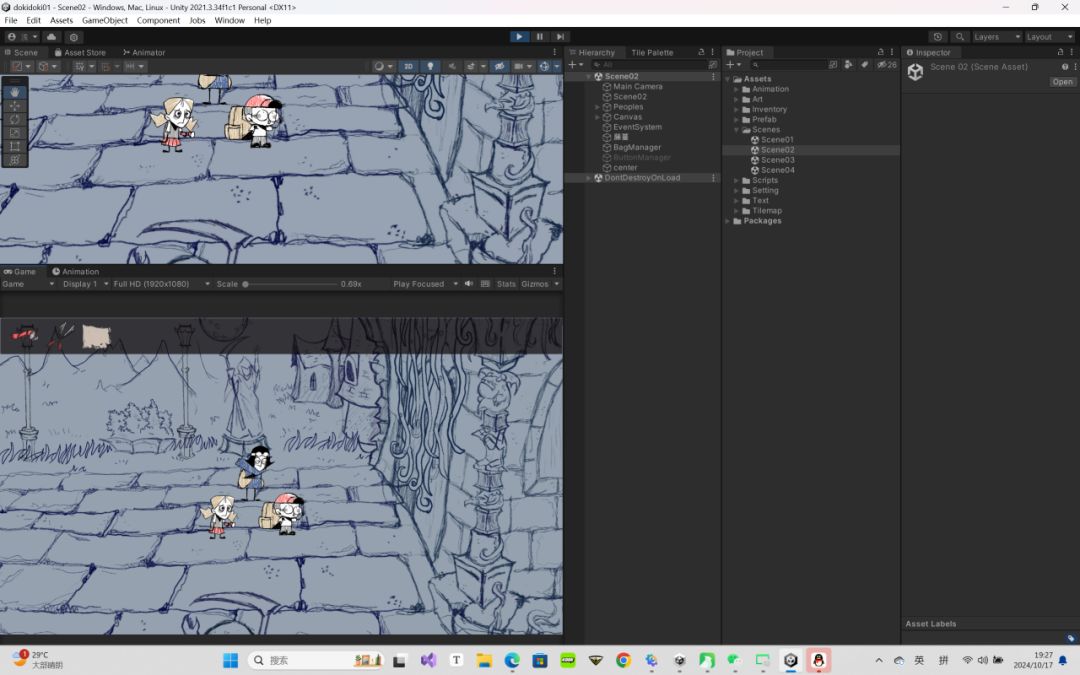The width and height of the screenshot is (1080, 675).
Task: Select the Hand tool in Scene view
Action: click(x=15, y=92)
